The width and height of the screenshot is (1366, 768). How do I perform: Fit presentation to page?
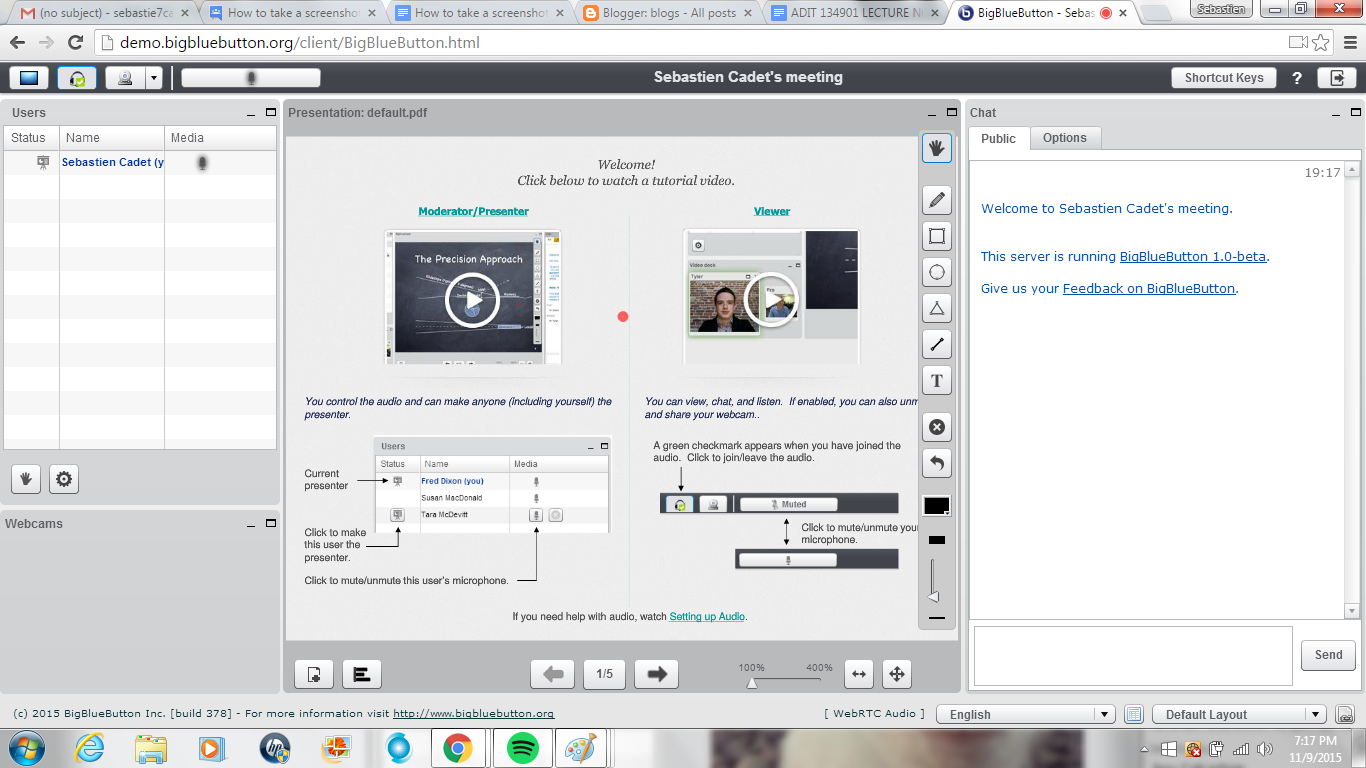tap(896, 674)
